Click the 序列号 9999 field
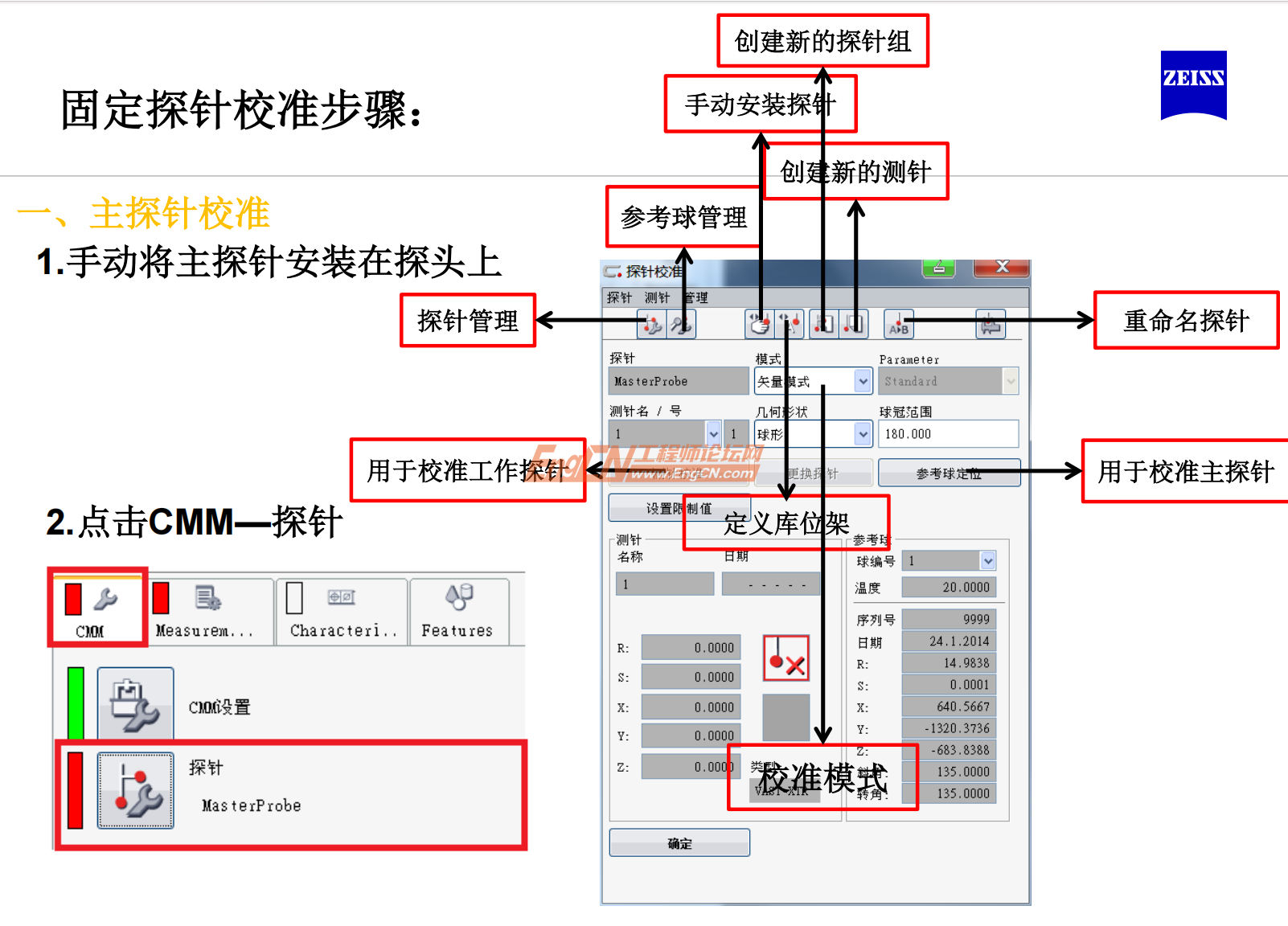 tap(949, 619)
